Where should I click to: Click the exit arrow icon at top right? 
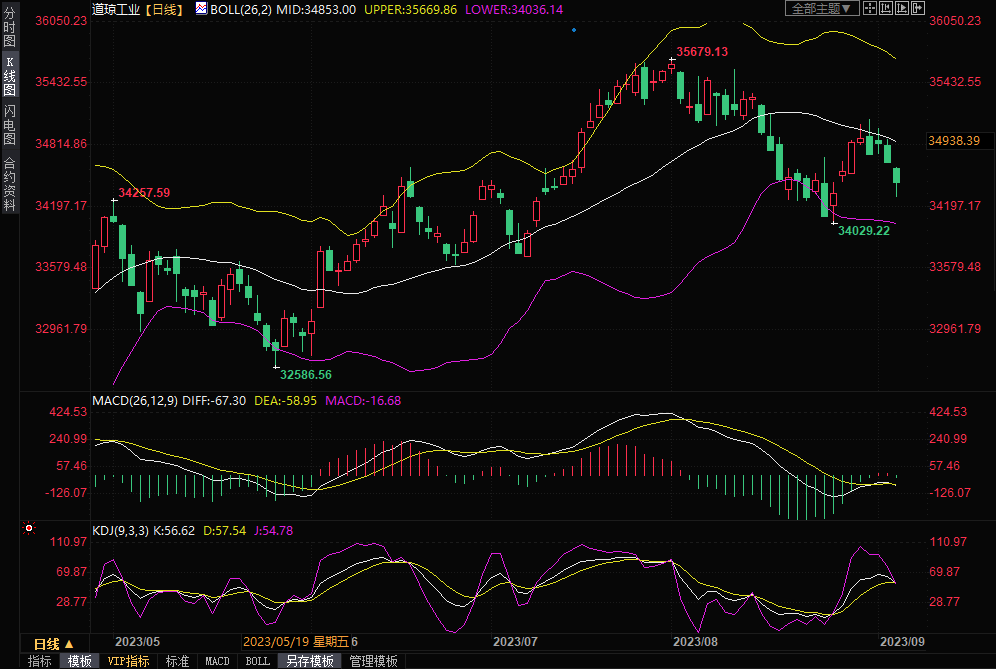[917, 8]
